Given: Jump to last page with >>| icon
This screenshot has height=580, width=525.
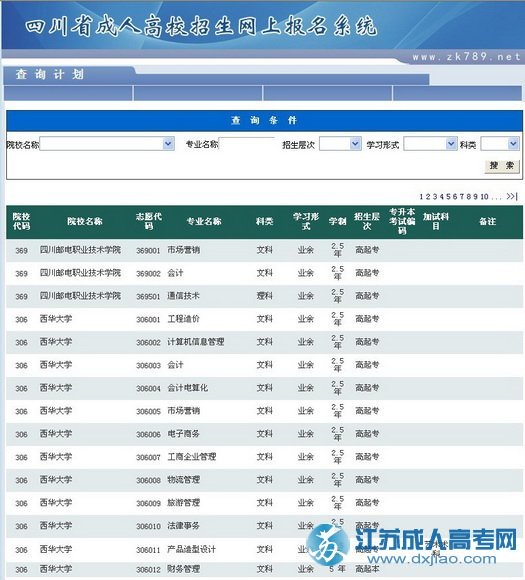Looking at the screenshot, I should [512, 196].
